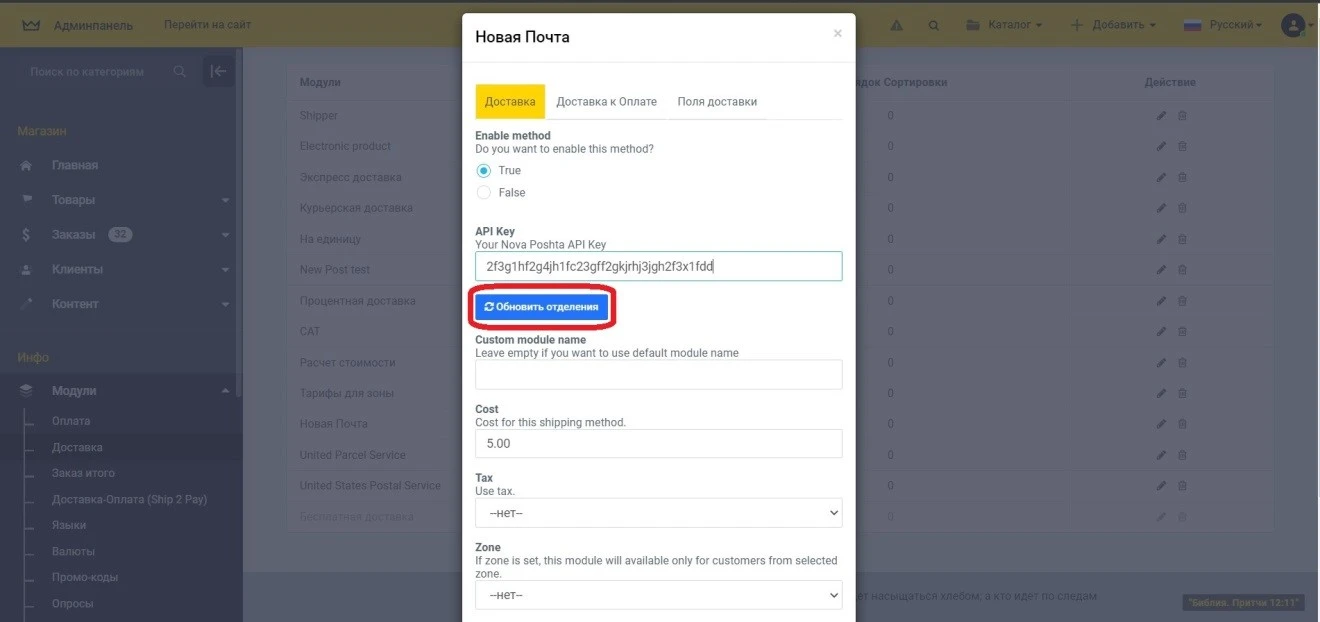The height and width of the screenshot is (622, 1320).
Task: Open the Tax dropdown
Action: point(658,513)
